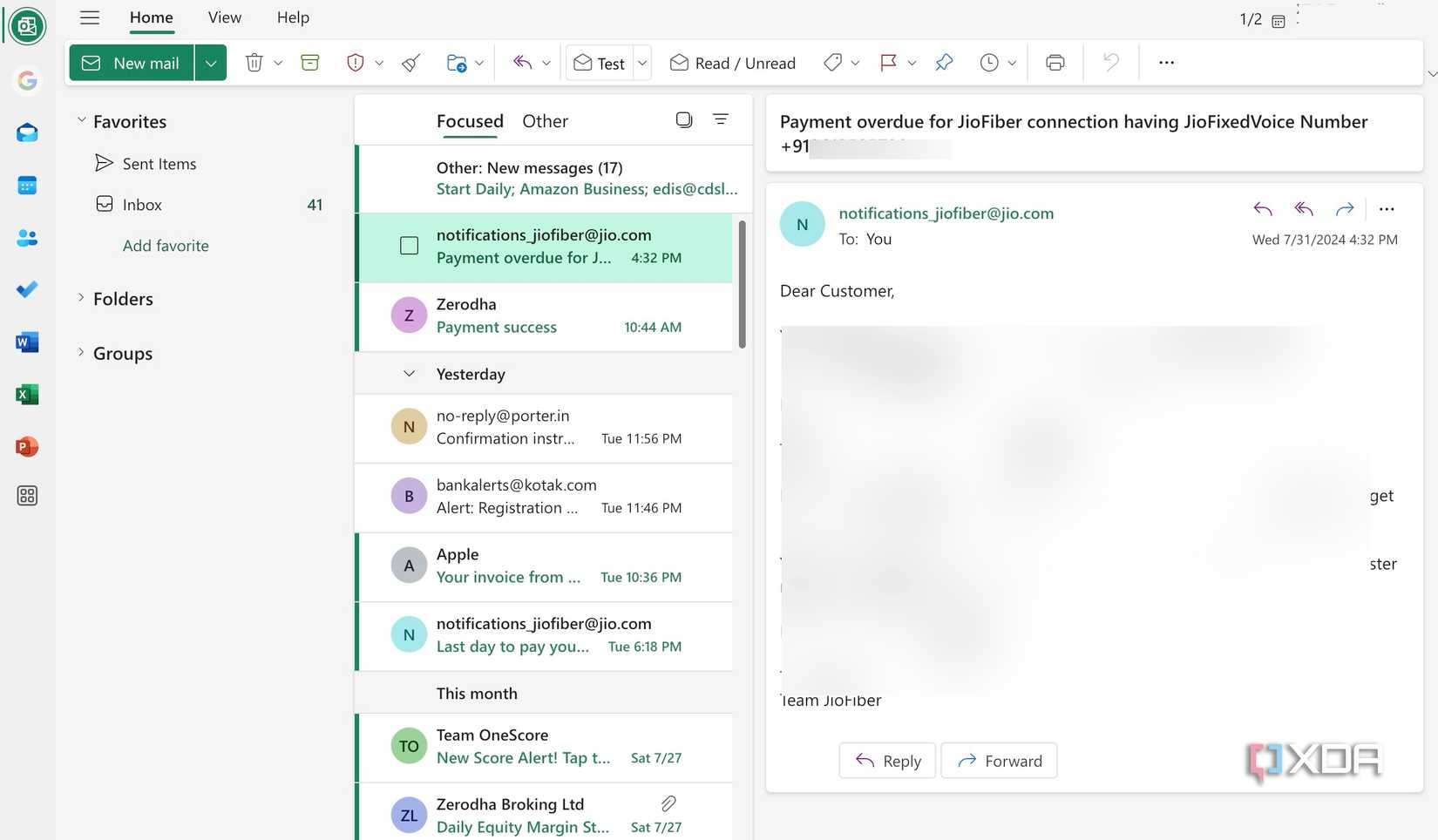
Task: Open the People contacts icon in sidebar
Action: click(27, 238)
